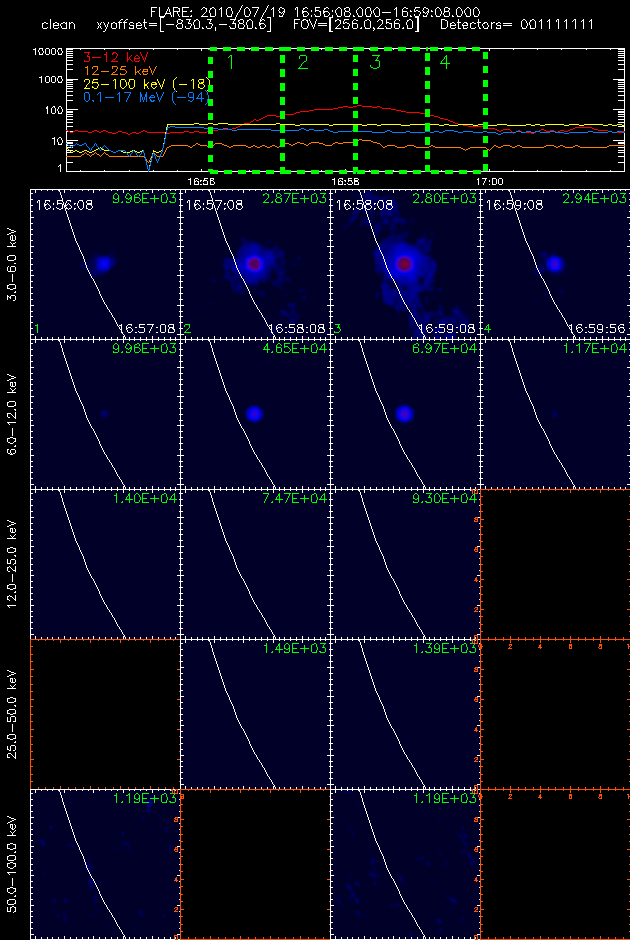This screenshot has width=630, height=940.
Task: Select the blue 0.1-17 MeV (-94) legend entry
Action: pos(144,95)
